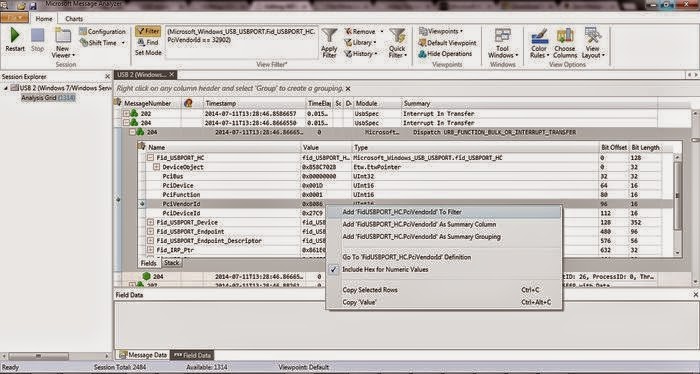Dismiss the grouping hint bar
The width and height of the screenshot is (700, 374).
pos(348,89)
